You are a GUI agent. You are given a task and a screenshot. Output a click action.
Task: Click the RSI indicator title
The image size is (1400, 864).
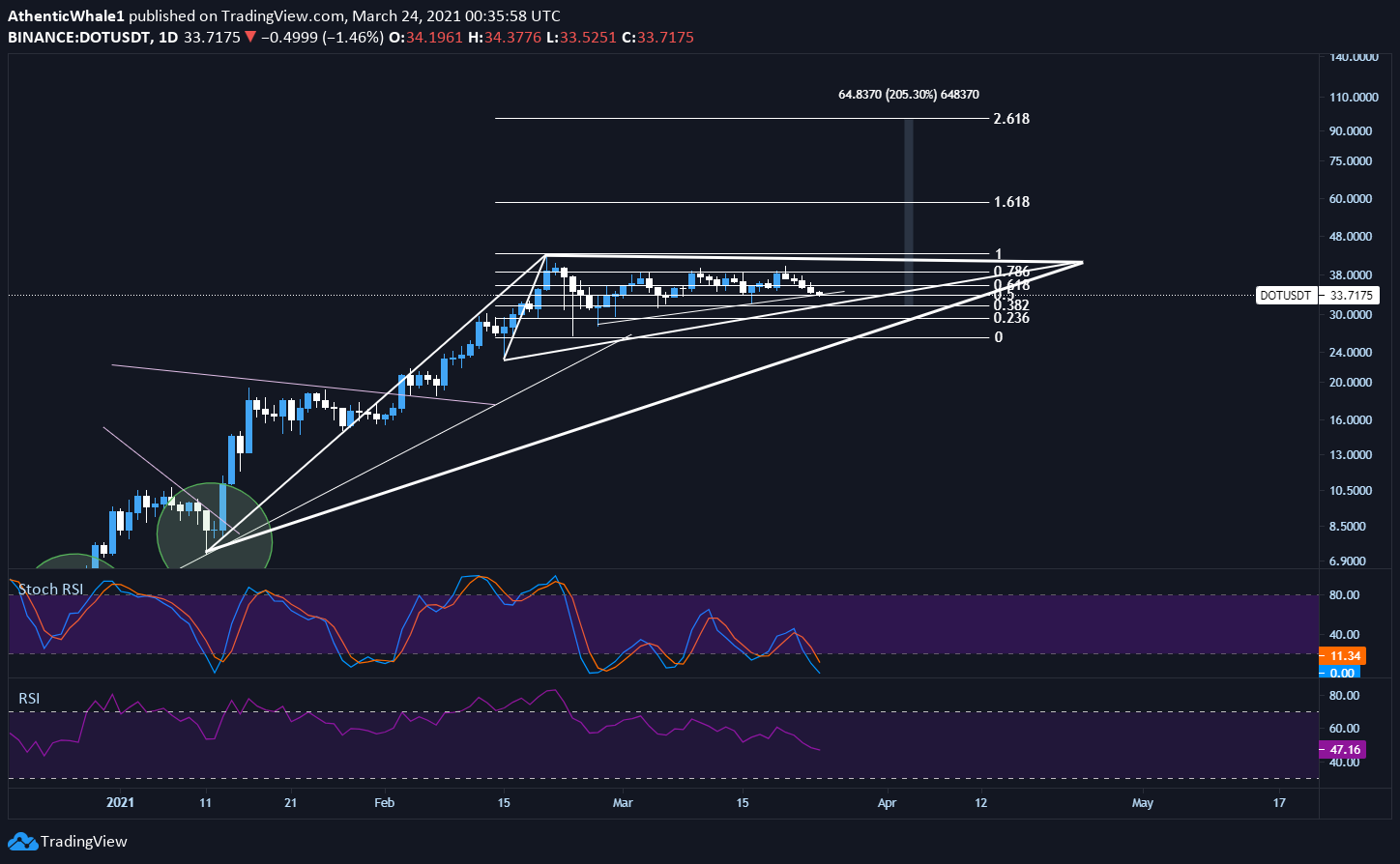pyautogui.click(x=29, y=698)
